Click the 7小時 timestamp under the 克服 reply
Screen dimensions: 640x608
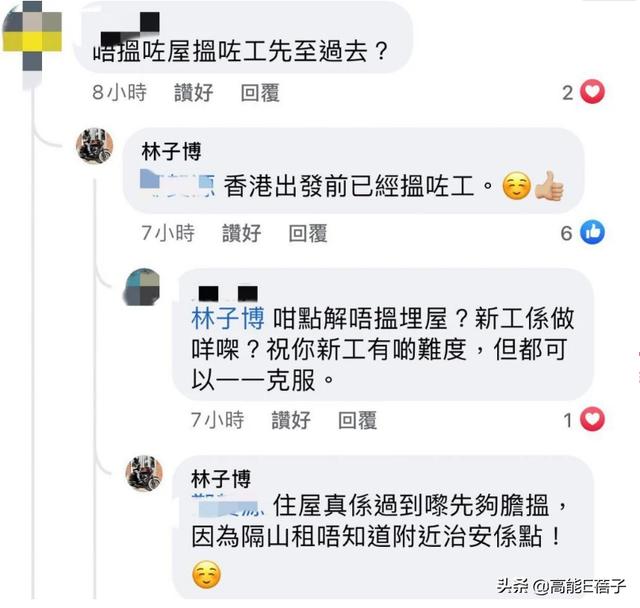coord(217,420)
